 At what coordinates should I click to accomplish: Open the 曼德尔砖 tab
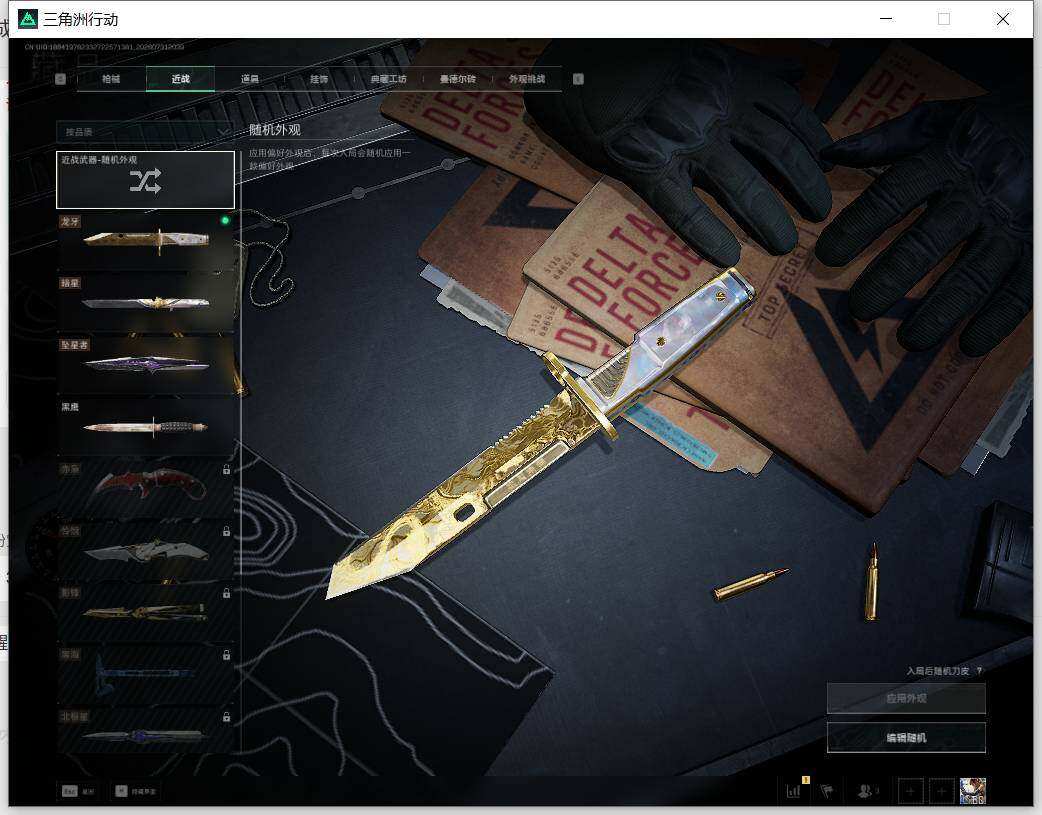coord(458,79)
